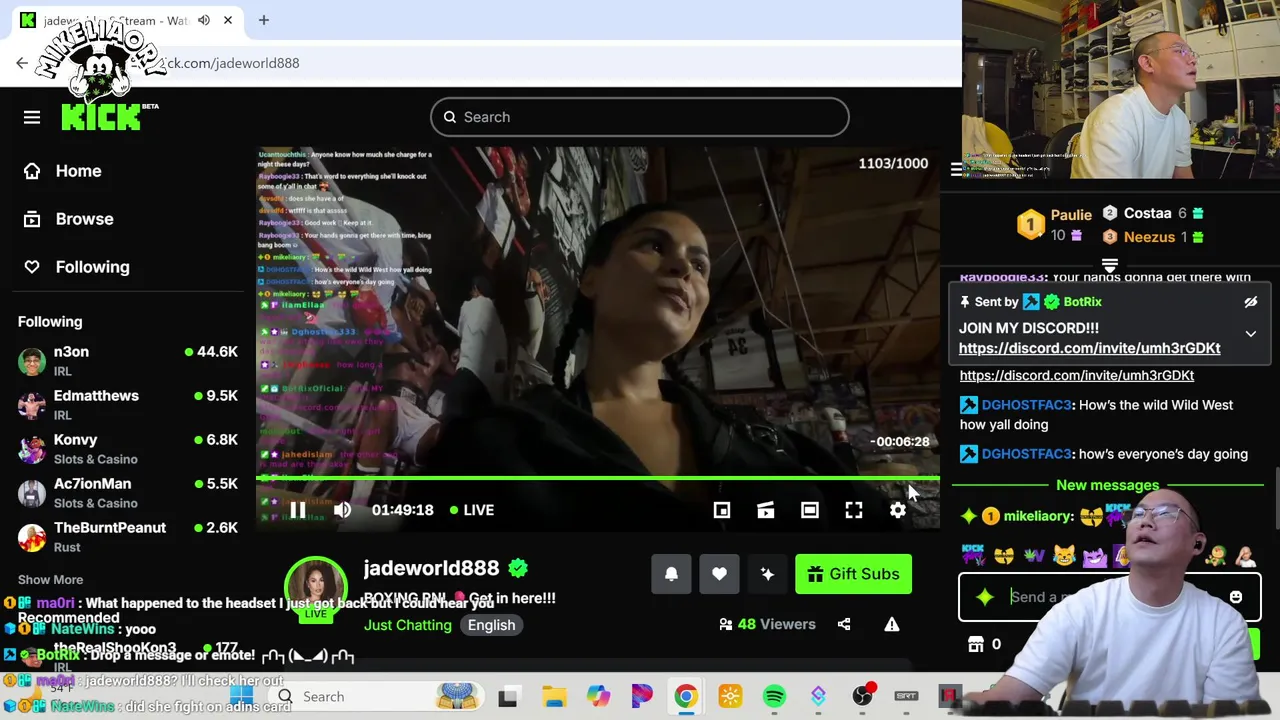Viewport: 1280px width, 720px height.
Task: Report the stream with warning icon
Action: coord(892,624)
